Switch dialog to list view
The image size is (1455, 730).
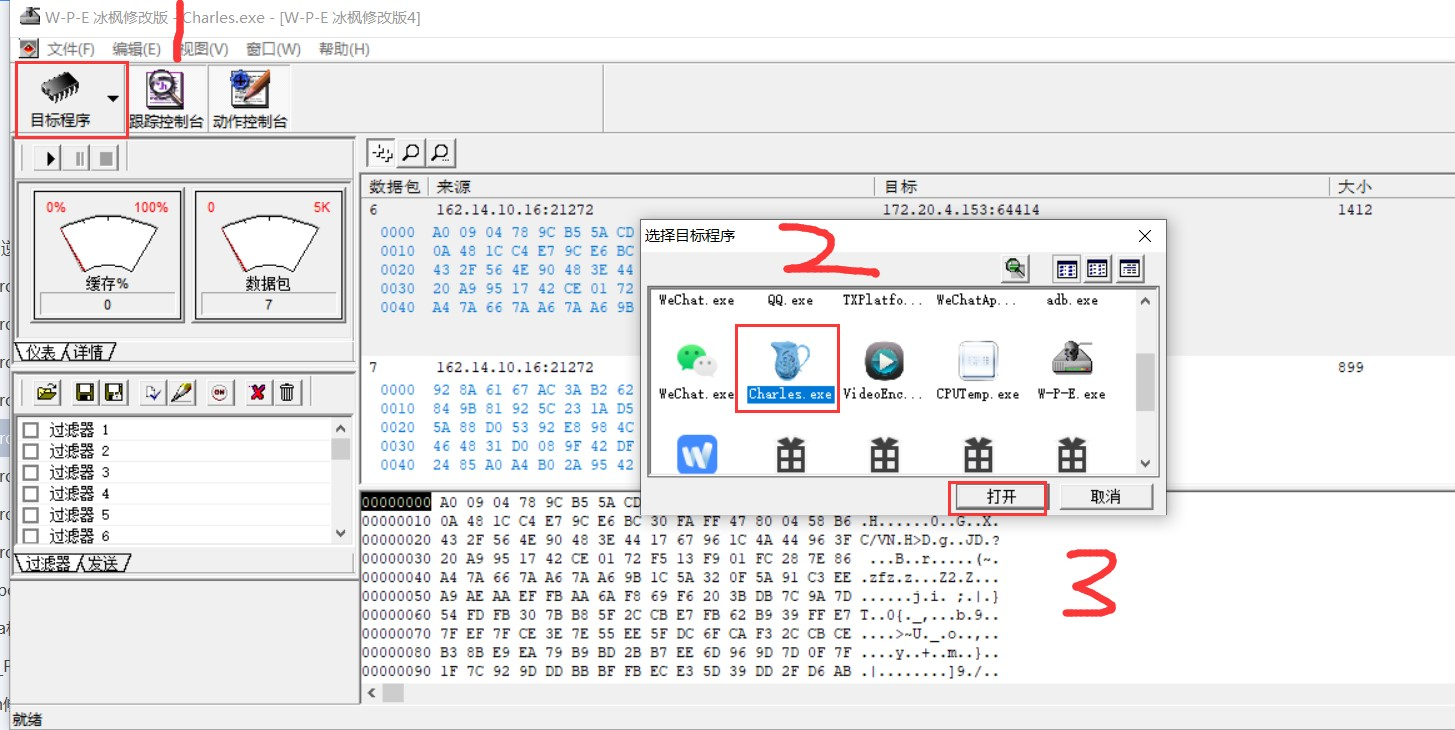tap(1130, 267)
